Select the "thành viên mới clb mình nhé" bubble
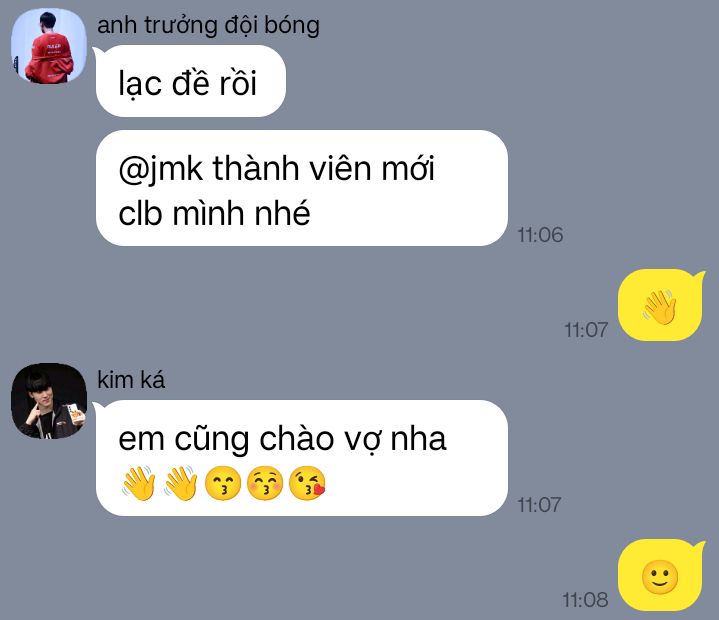The width and height of the screenshot is (719, 620). point(301,188)
